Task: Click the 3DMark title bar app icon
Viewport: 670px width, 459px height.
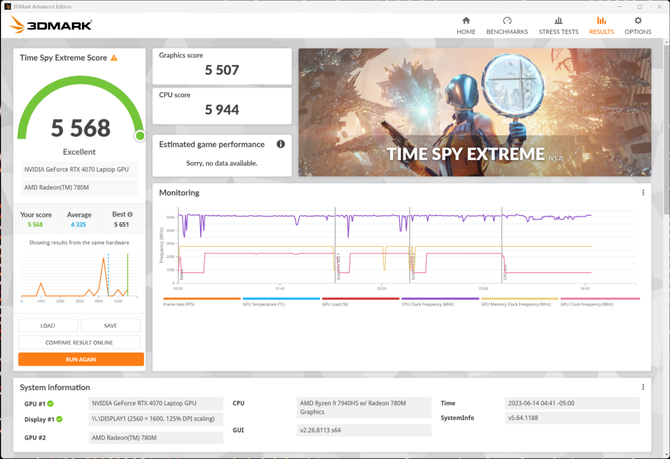Action: coord(7,6)
